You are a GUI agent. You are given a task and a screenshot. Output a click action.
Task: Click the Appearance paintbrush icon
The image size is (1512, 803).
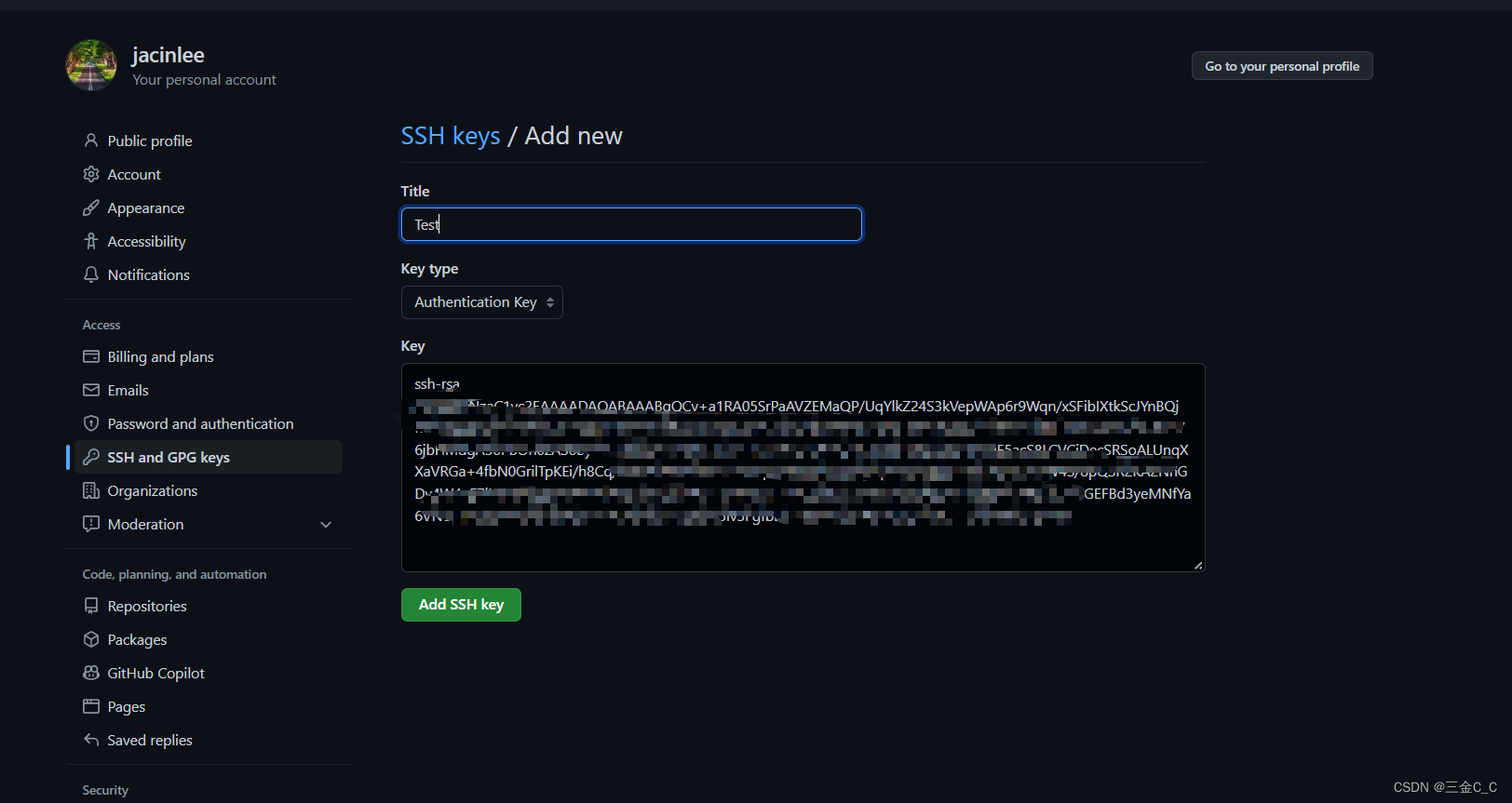tap(91, 207)
